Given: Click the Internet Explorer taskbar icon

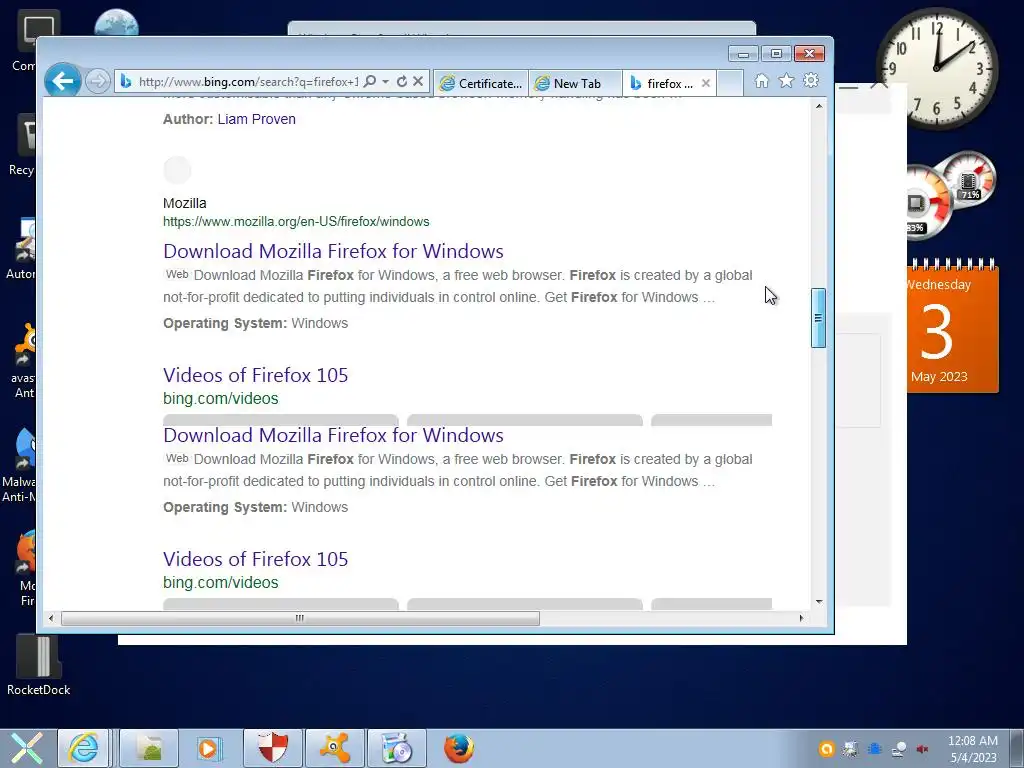Looking at the screenshot, I should [84, 748].
